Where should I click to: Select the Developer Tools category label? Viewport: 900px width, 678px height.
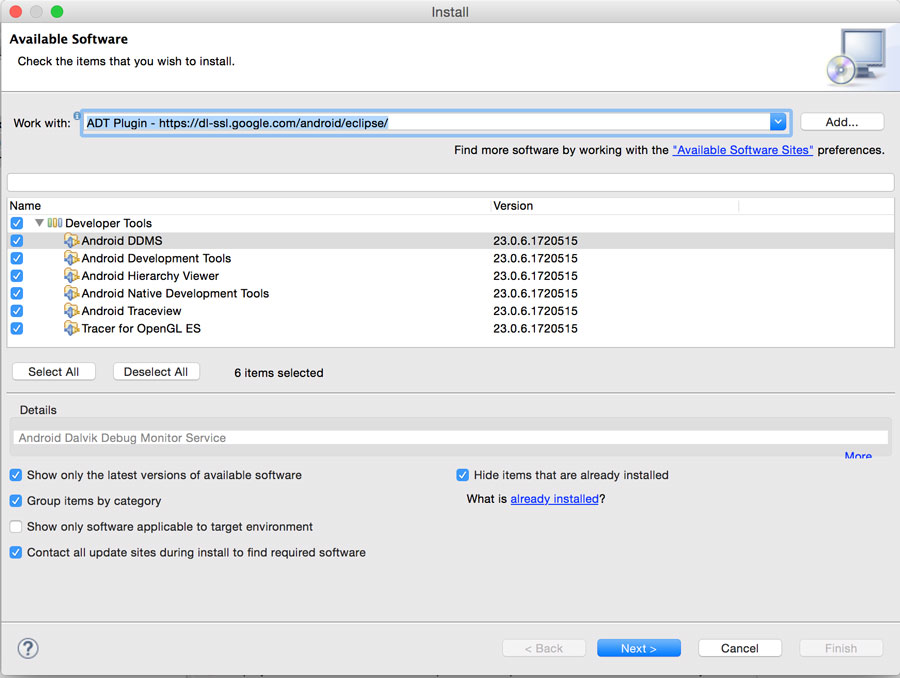(108, 223)
